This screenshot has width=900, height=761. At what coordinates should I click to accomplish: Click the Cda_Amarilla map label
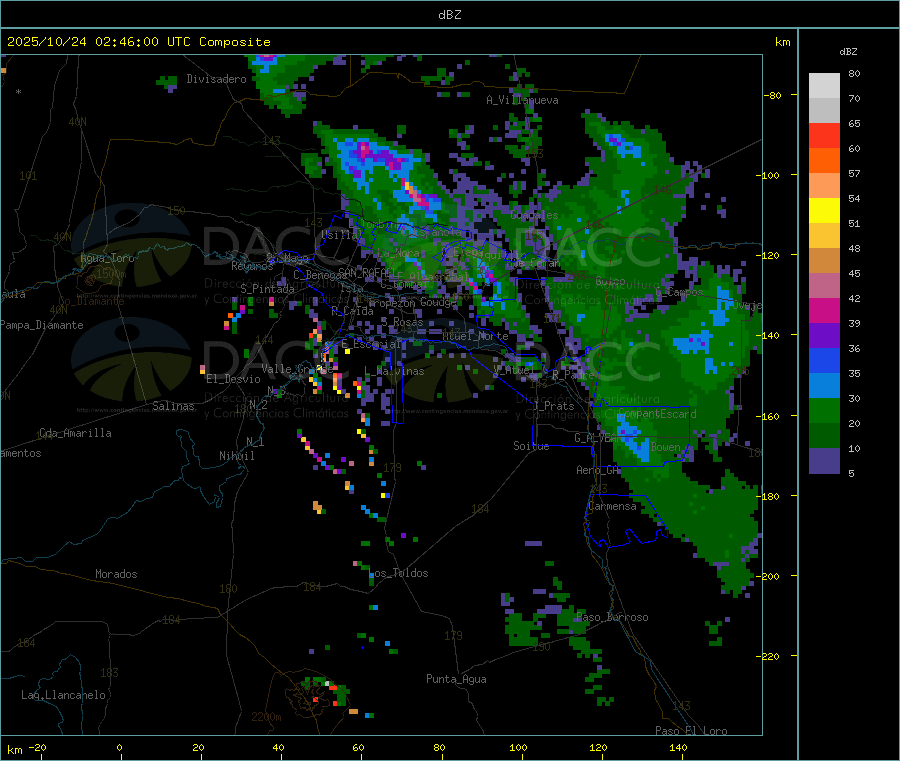click(75, 433)
